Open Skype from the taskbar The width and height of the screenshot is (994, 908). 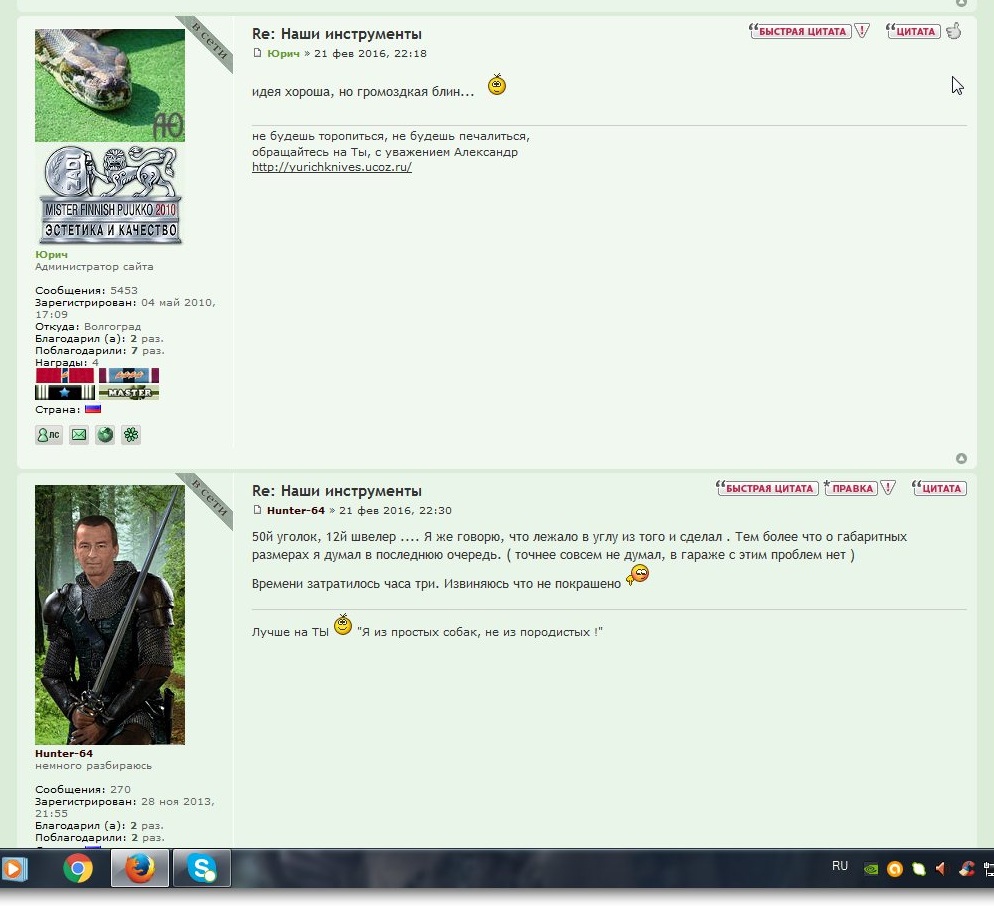pos(202,868)
